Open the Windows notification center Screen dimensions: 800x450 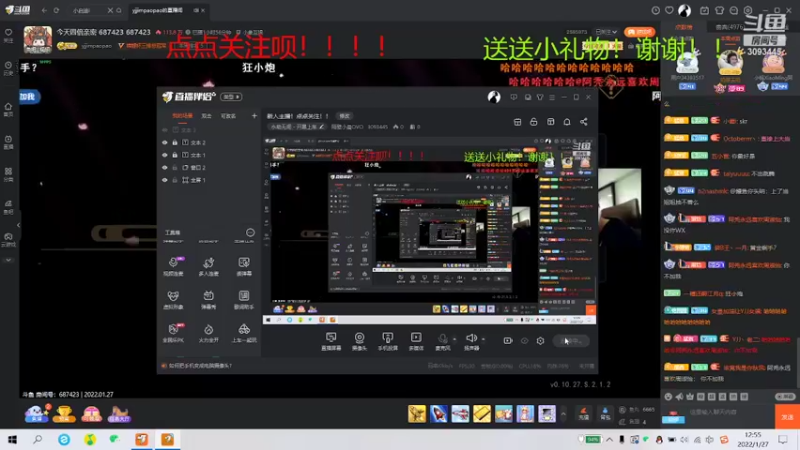click(783, 439)
